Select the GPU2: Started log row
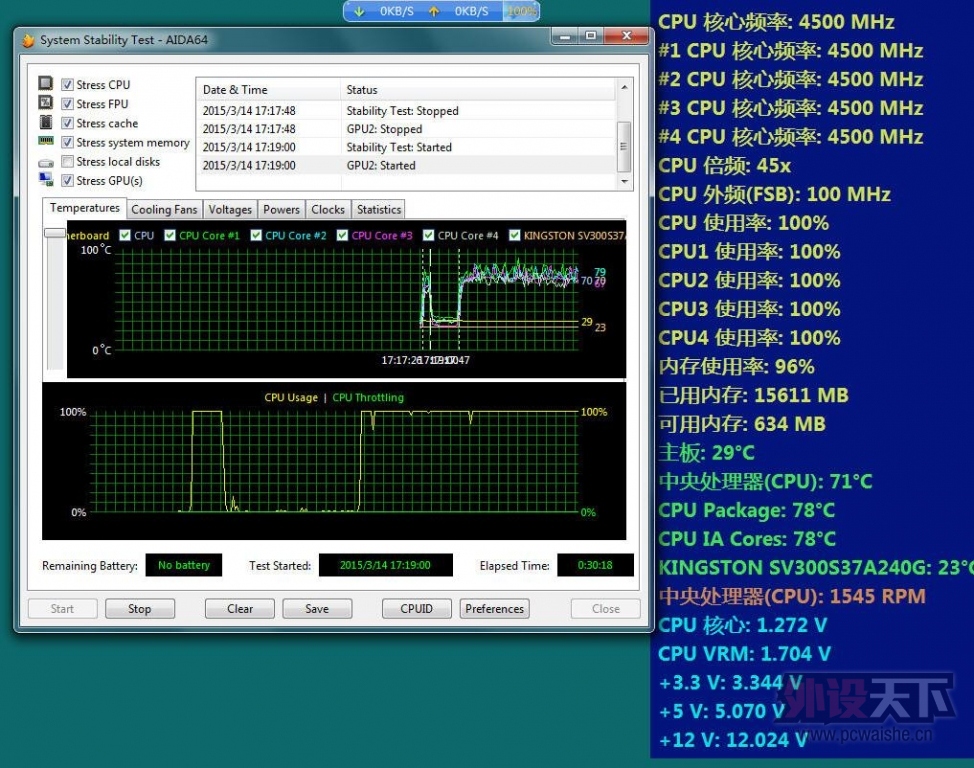974x768 pixels. (x=407, y=165)
